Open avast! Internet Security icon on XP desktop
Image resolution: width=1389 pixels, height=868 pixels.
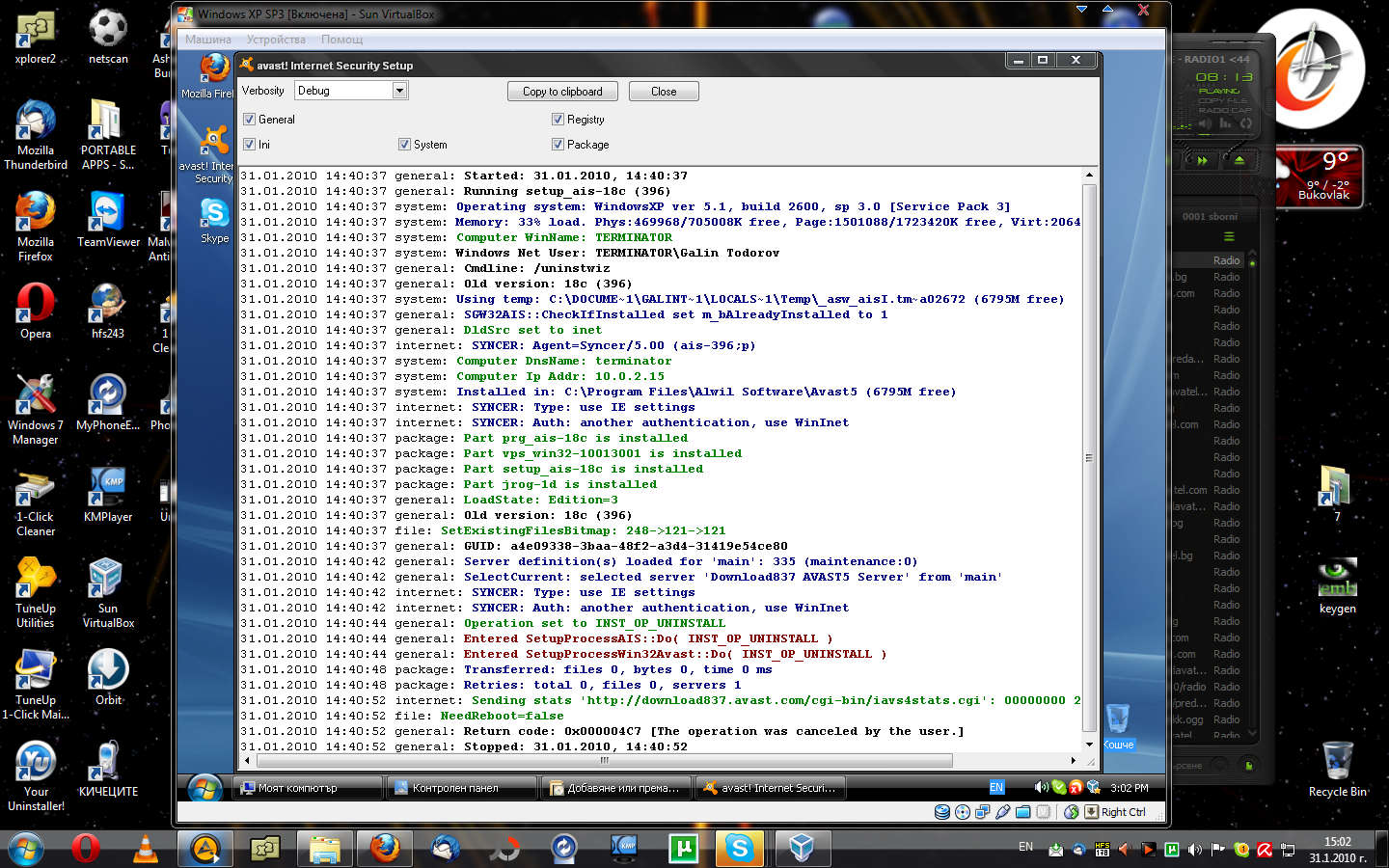pyautogui.click(x=208, y=154)
